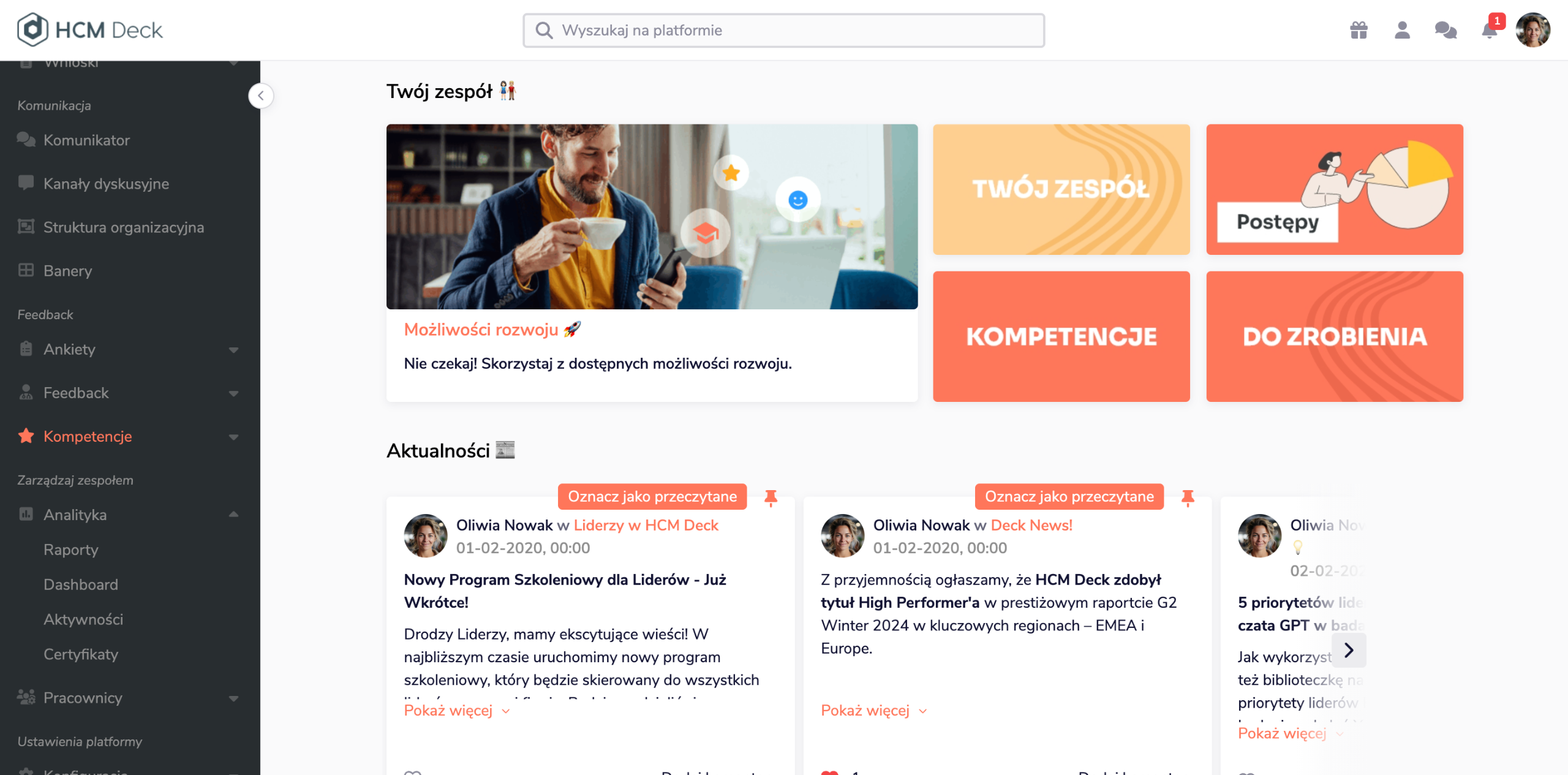Collapse the Analityka section
Image resolution: width=1568 pixels, height=775 pixels.
click(233, 515)
